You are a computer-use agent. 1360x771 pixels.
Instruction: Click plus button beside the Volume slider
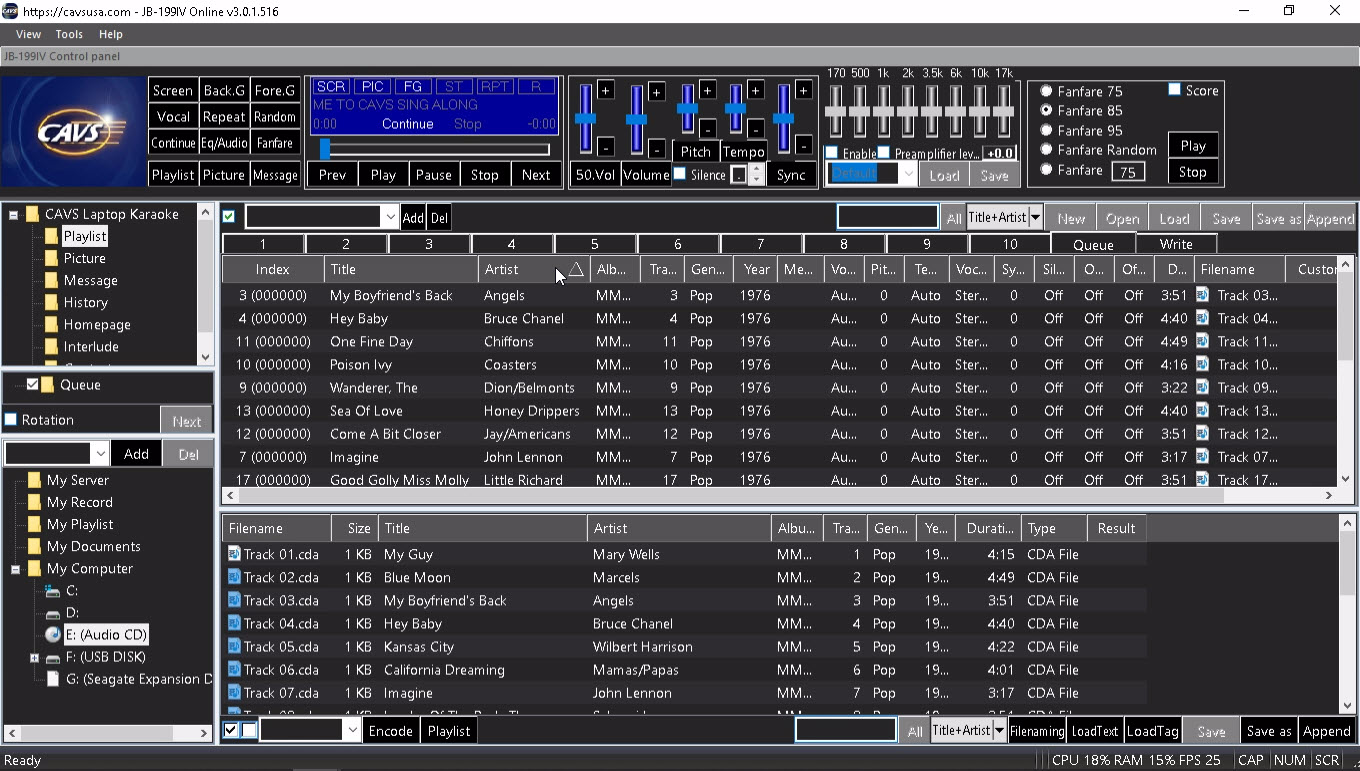(656, 92)
